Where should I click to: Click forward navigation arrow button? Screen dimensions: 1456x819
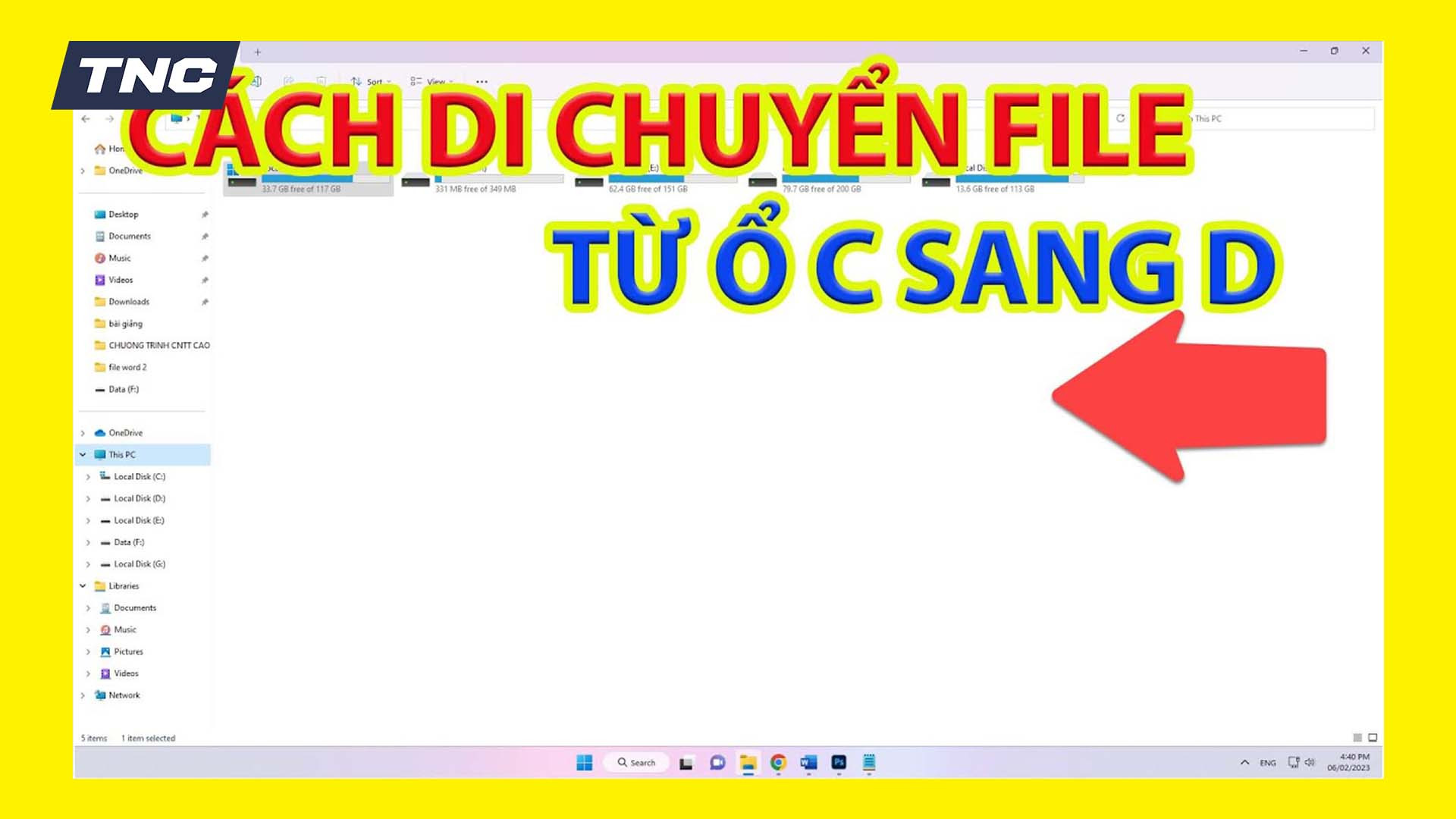(x=111, y=118)
